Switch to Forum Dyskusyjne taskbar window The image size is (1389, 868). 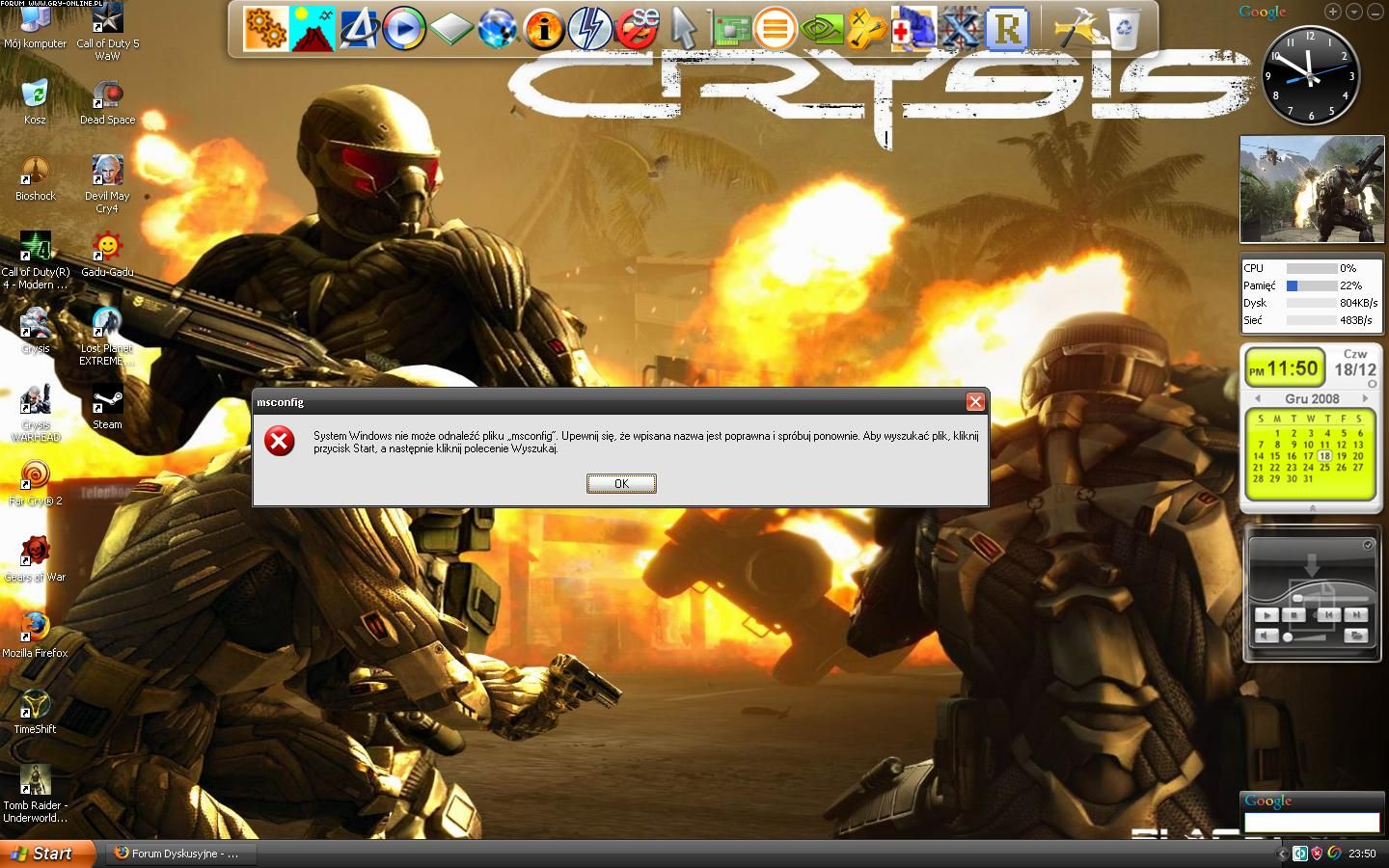tap(182, 854)
